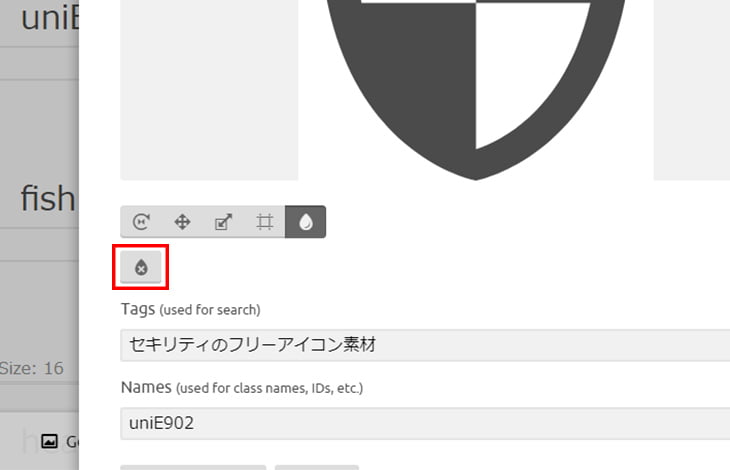Click the gray area right of the shield
Image resolution: width=730 pixels, height=470 pixels.
click(x=690, y=90)
